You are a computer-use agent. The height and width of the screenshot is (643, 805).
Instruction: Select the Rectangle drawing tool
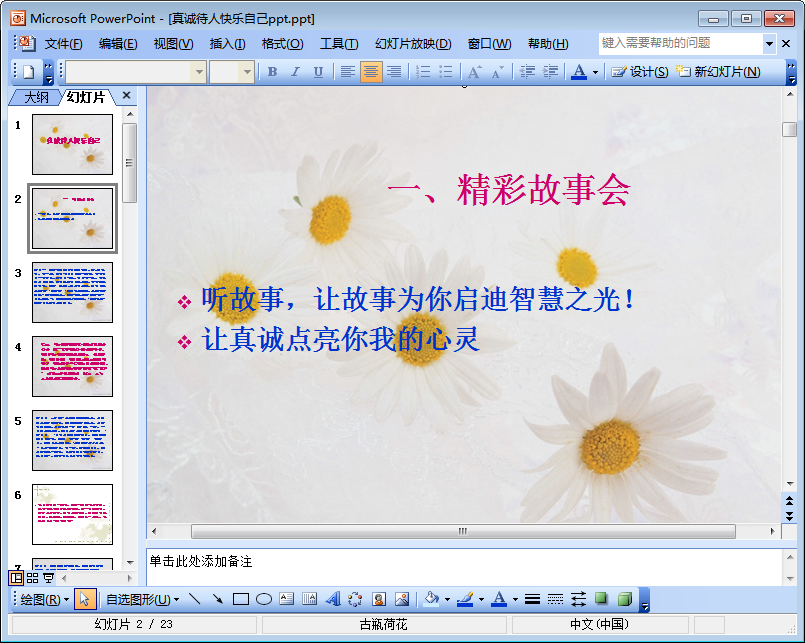[x=241, y=599]
